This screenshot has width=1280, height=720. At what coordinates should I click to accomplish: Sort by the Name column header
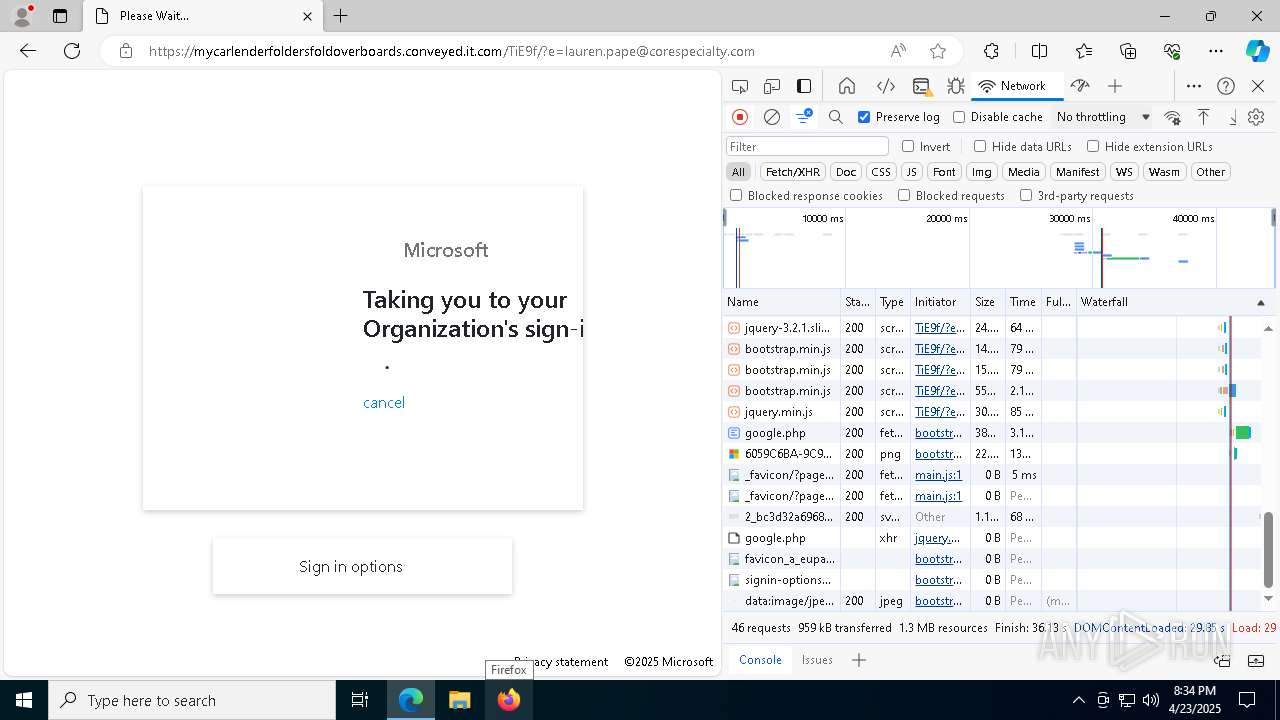[782, 302]
